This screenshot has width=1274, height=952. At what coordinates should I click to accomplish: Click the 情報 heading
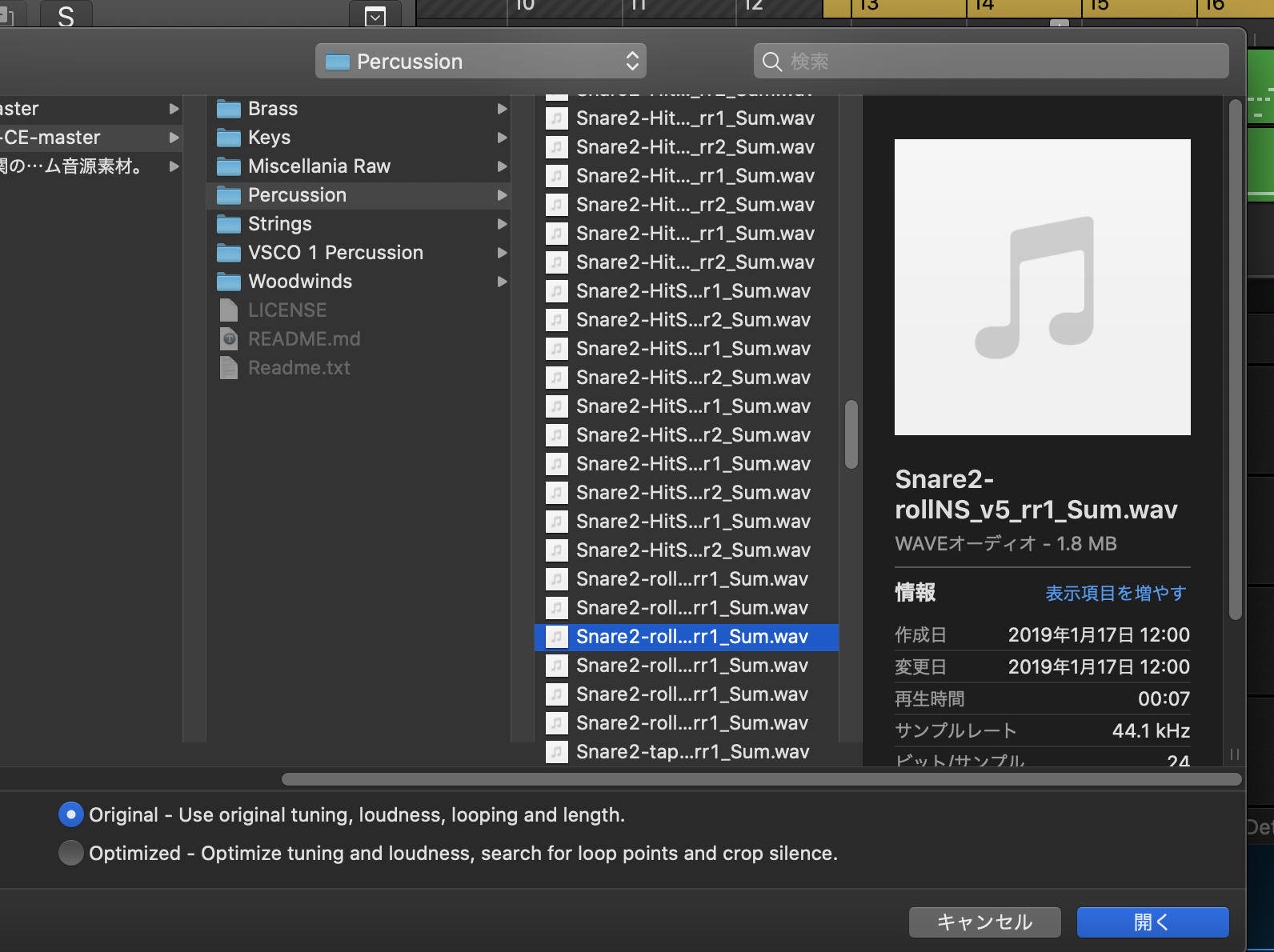pos(915,593)
